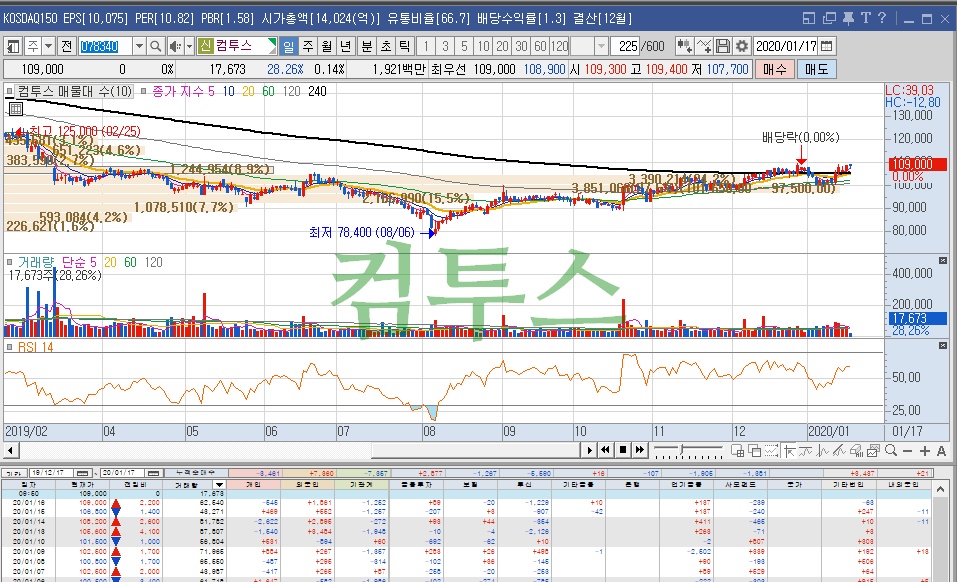Screen dimensions: 957x582
Task: Click the 매수 buy button
Action: 775,70
